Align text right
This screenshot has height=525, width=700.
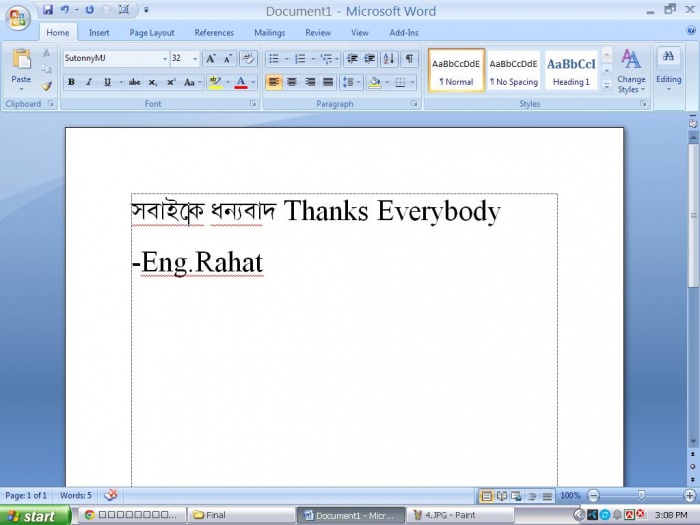pyautogui.click(x=310, y=82)
